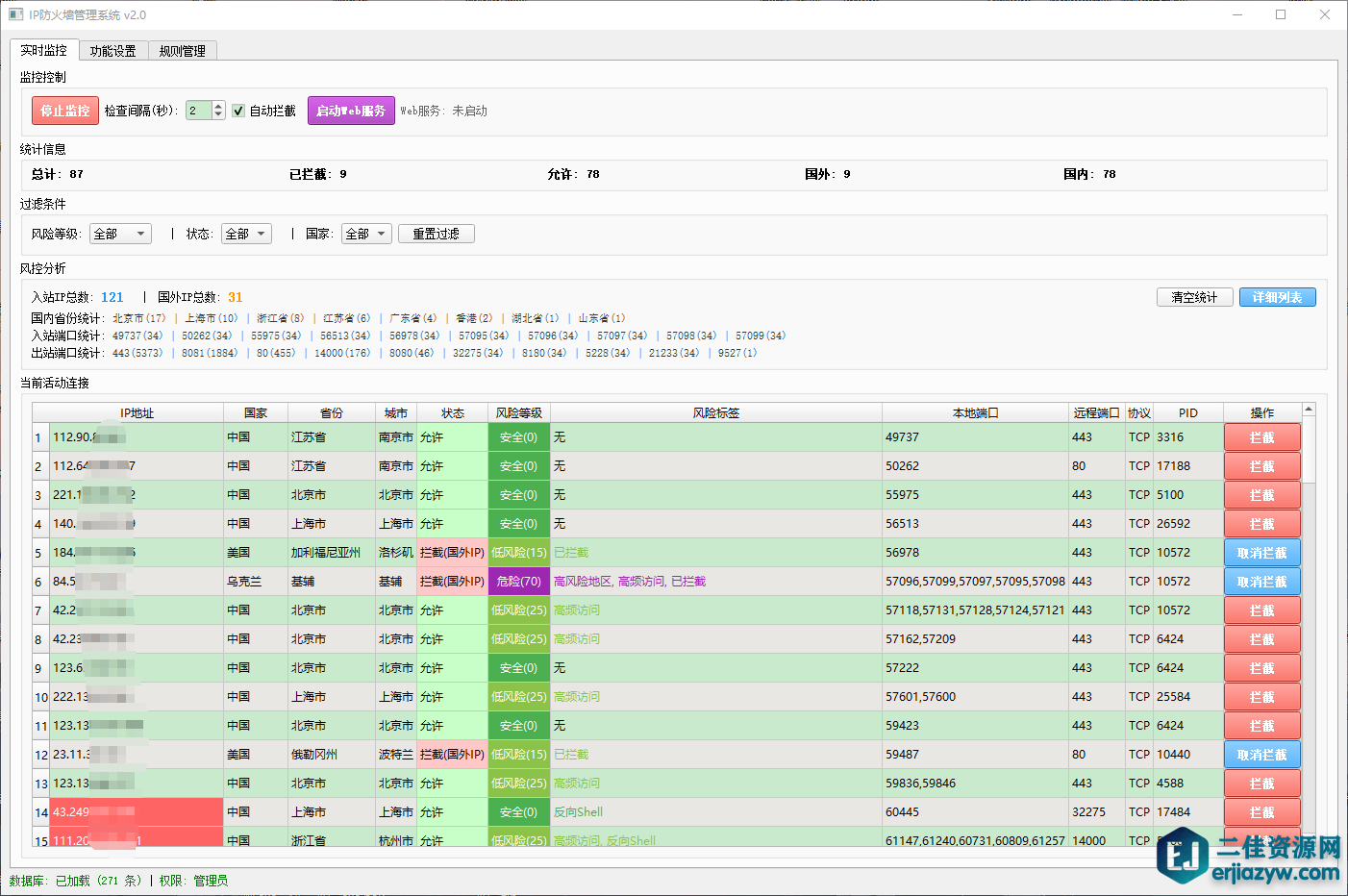The height and width of the screenshot is (896, 1348).
Task: Click the 停止监控 button
Action: pyautogui.click(x=65, y=111)
